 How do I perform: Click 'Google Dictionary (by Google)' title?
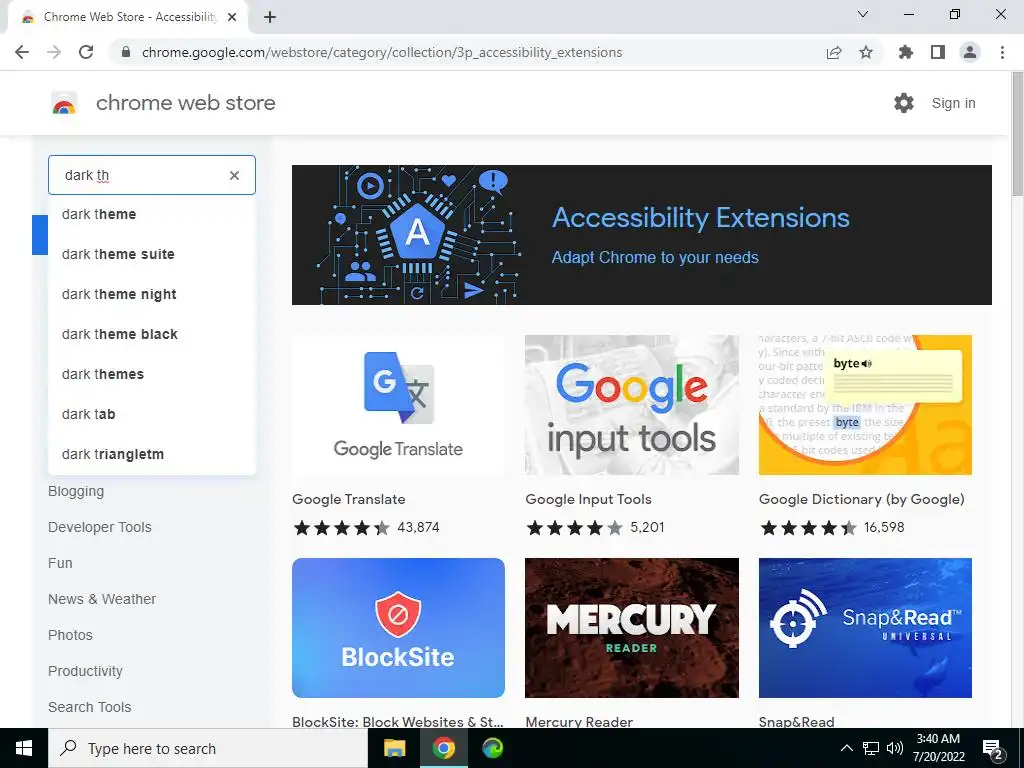861,499
